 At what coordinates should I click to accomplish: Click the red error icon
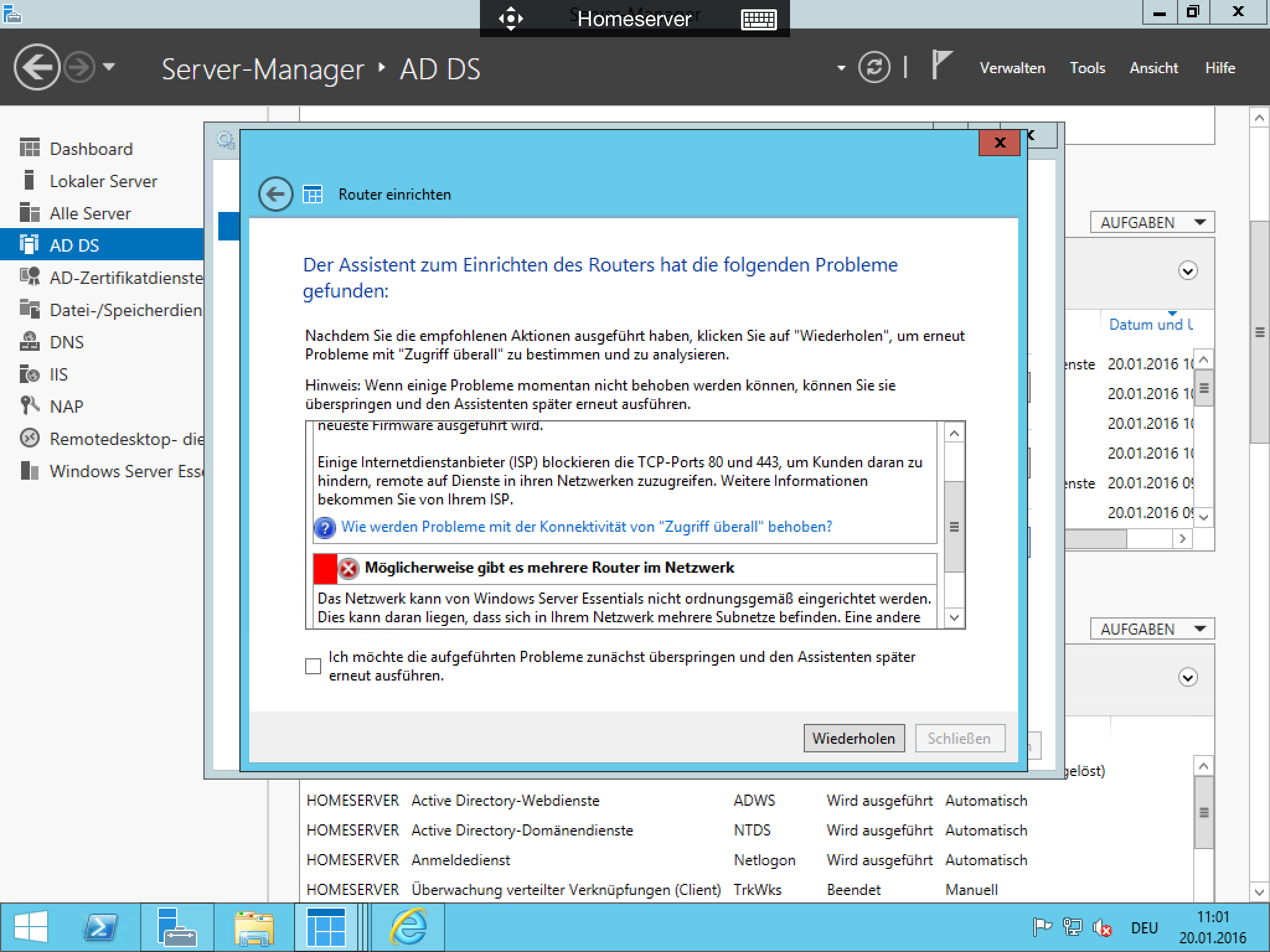[349, 568]
